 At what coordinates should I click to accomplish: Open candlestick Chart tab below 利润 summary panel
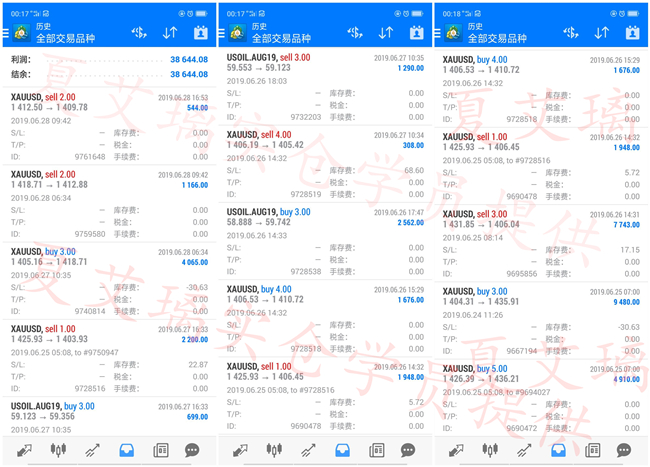(x=58, y=450)
